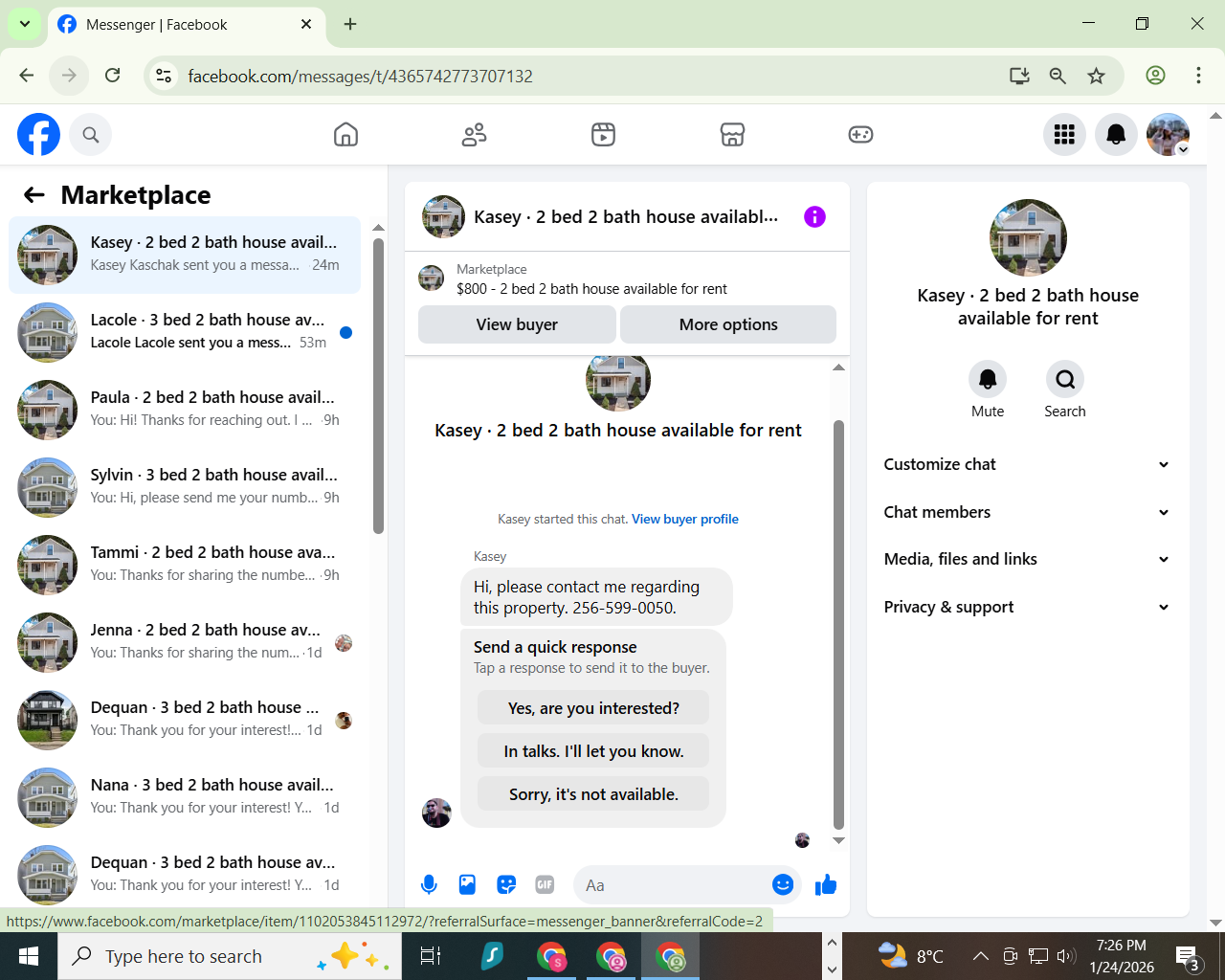Bookmark this page with the star icon
Image resolution: width=1225 pixels, height=980 pixels.
pos(1097,76)
